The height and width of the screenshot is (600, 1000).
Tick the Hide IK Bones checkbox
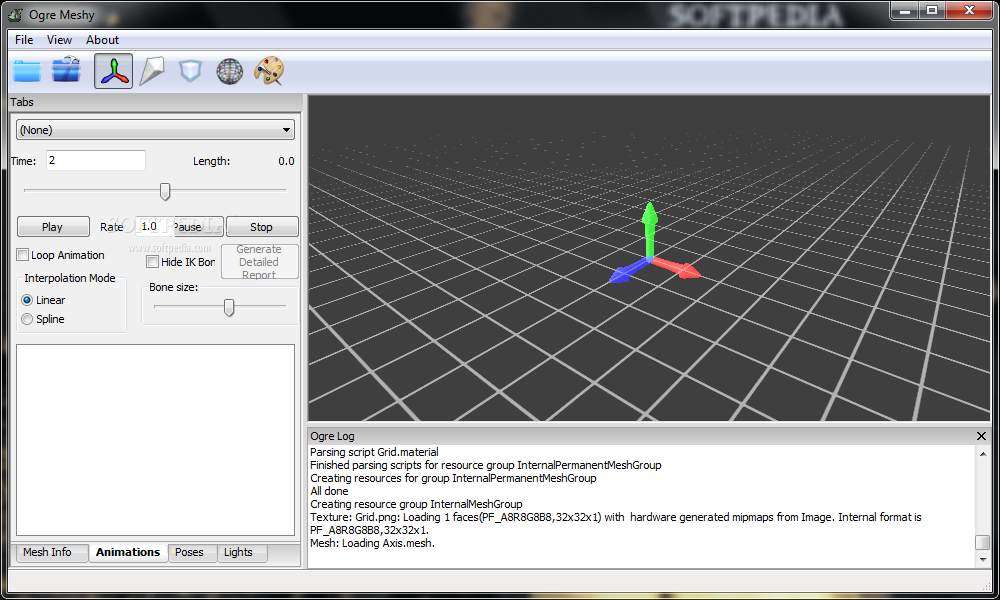click(152, 262)
